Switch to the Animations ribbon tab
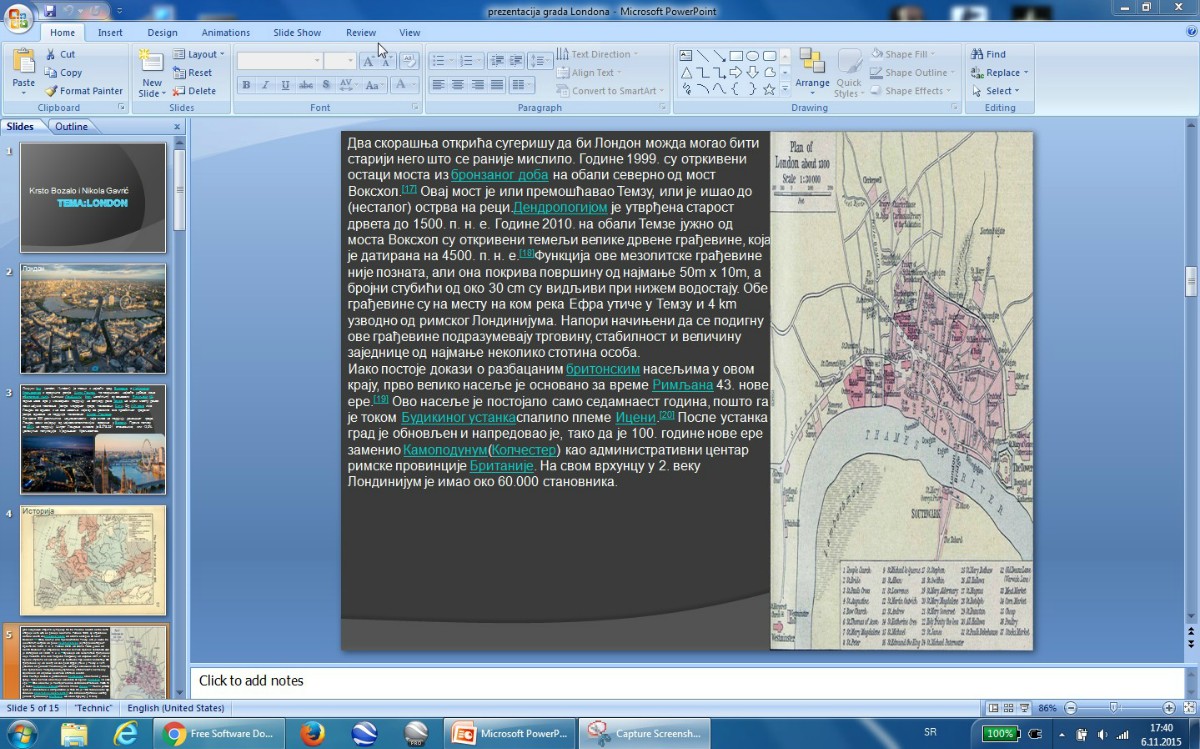 pyautogui.click(x=225, y=33)
